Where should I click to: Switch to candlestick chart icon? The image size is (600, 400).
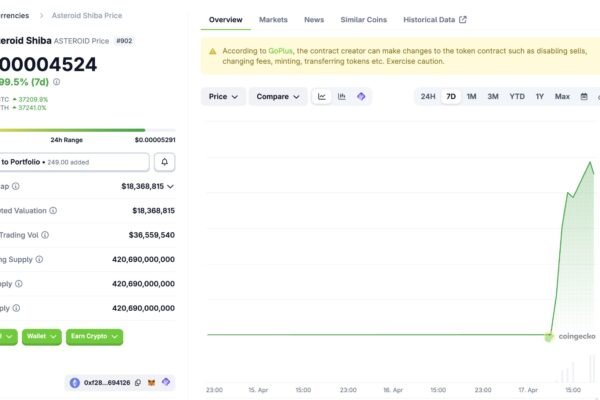341,96
